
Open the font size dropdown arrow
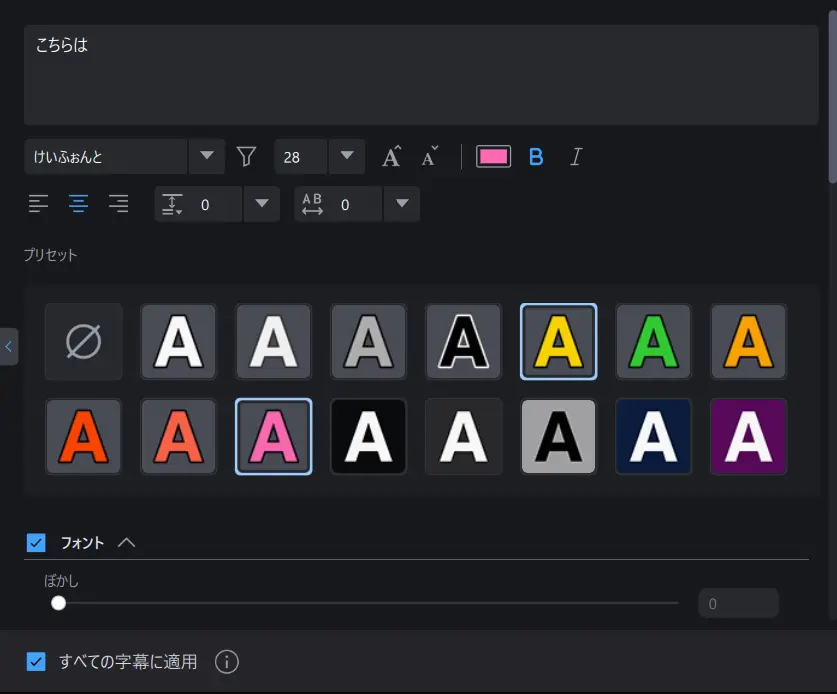click(x=347, y=156)
